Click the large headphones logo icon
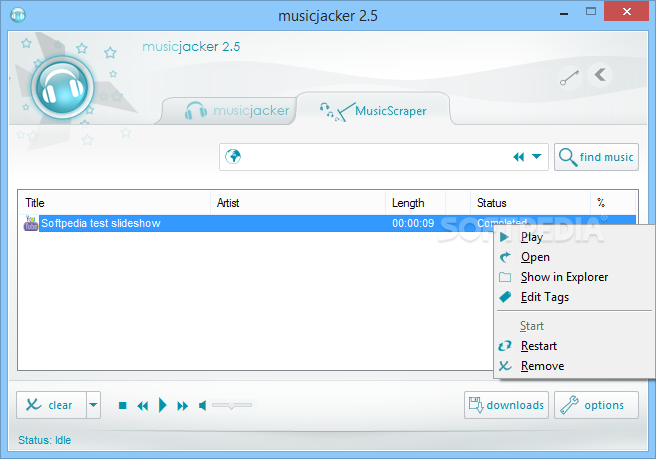 pyautogui.click(x=62, y=87)
